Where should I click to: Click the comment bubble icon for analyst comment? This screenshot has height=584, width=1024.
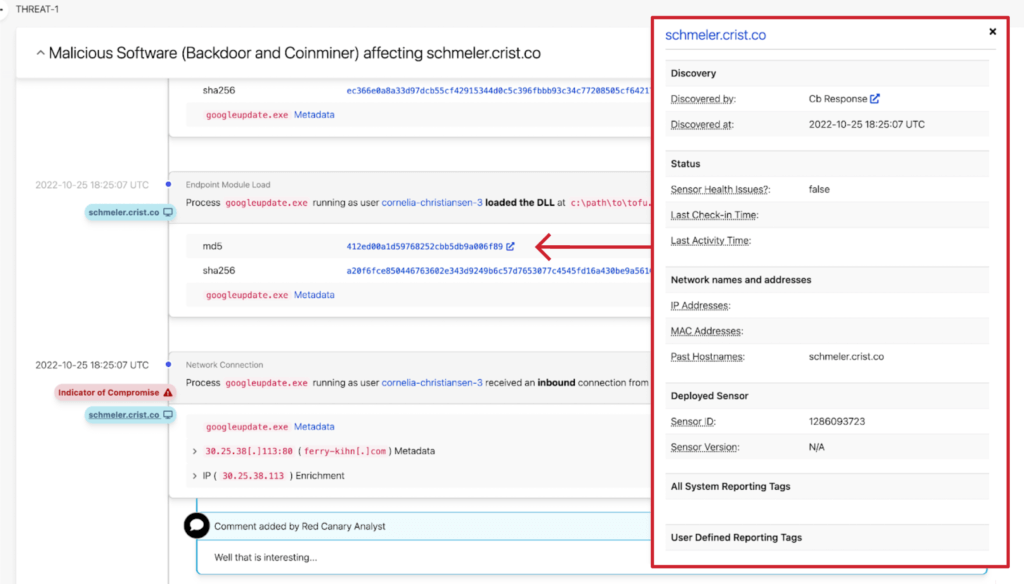tap(197, 525)
